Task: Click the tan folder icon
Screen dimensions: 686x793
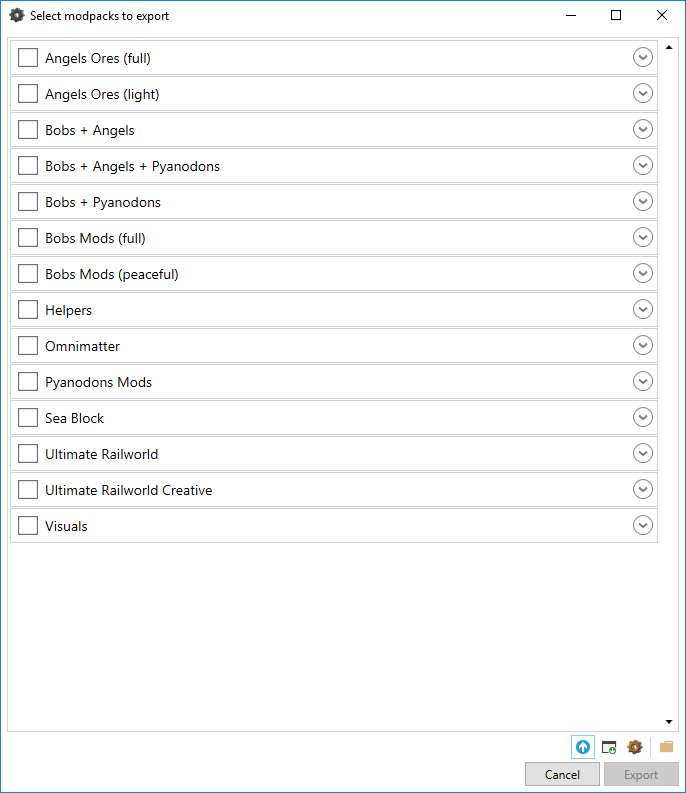Action: 666,746
